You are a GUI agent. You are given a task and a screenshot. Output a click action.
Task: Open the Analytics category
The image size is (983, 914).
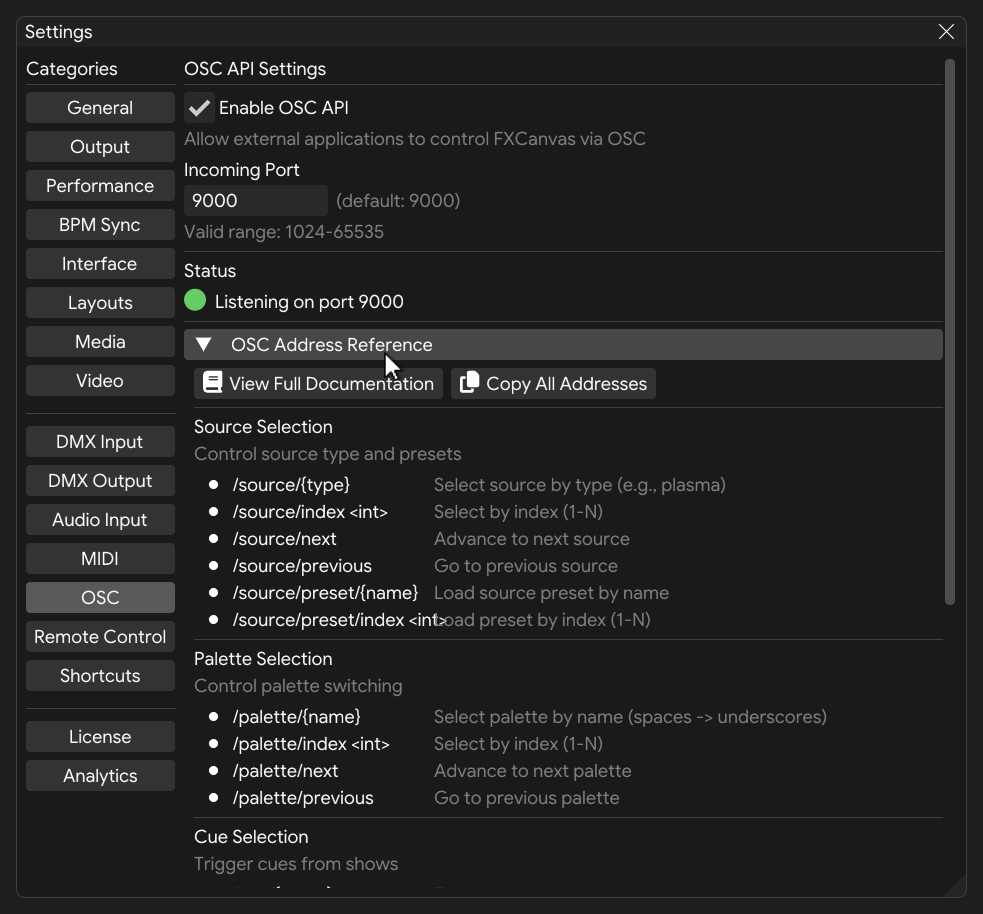100,775
